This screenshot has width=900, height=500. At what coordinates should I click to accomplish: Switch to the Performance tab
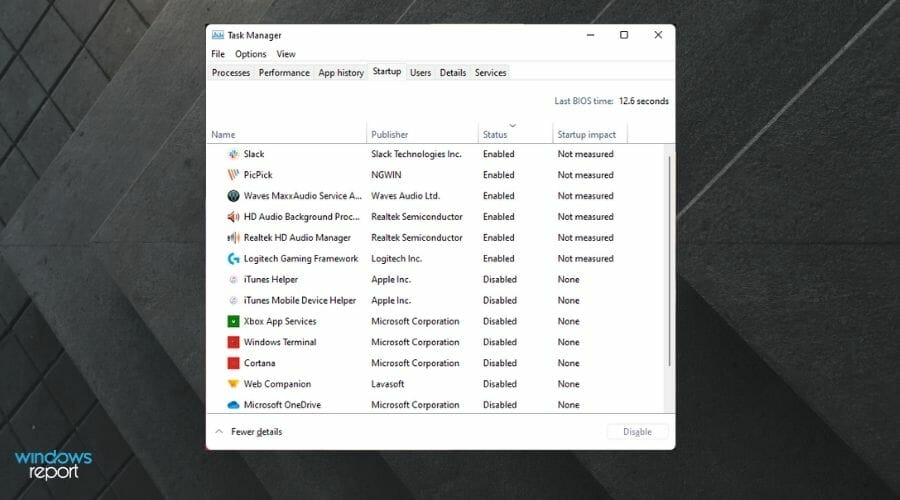pos(284,73)
